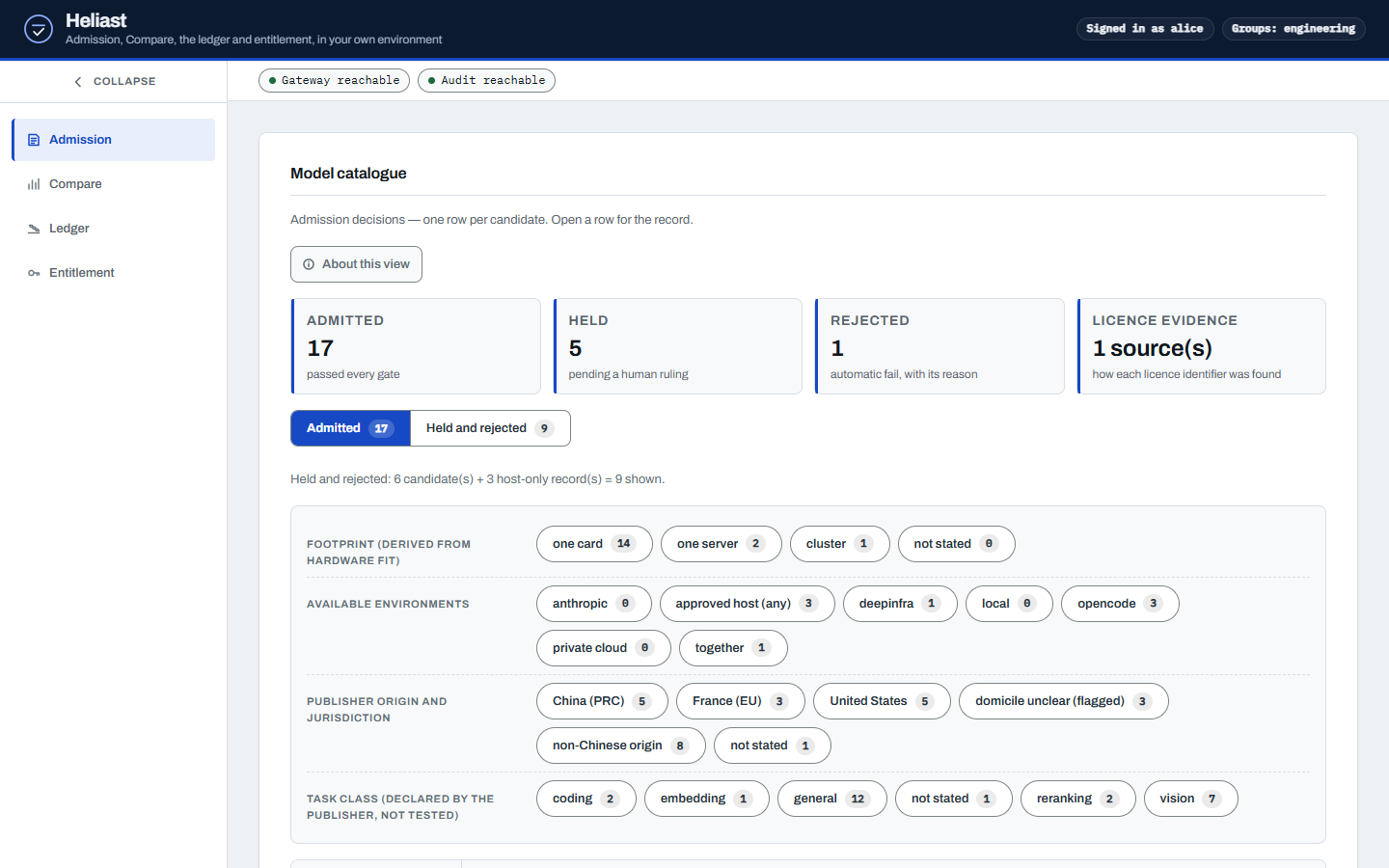Toggle the anthropic environment filter
This screenshot has height=868, width=1389.
coord(593,604)
